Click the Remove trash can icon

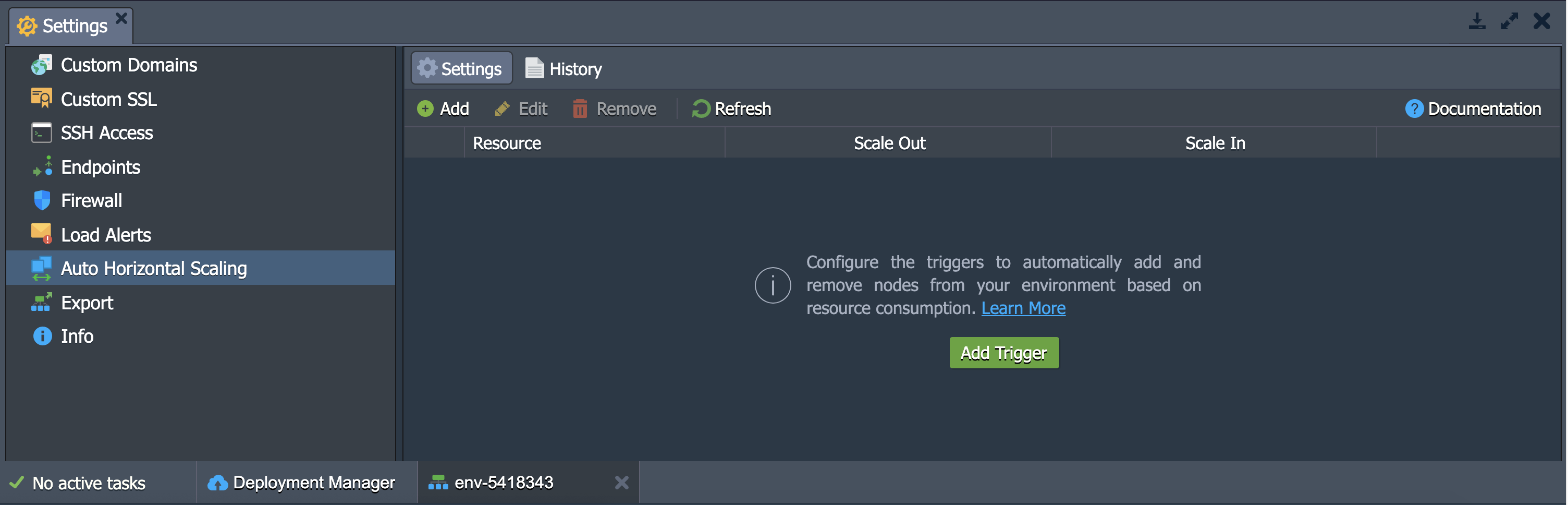[580, 109]
